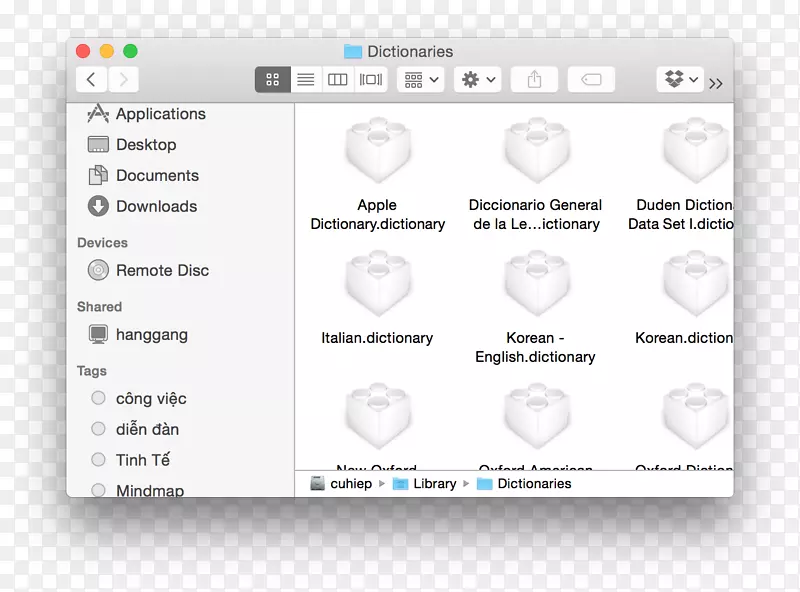This screenshot has width=800, height=592.
Task: Open the item arrangement dropdown
Action: click(420, 79)
